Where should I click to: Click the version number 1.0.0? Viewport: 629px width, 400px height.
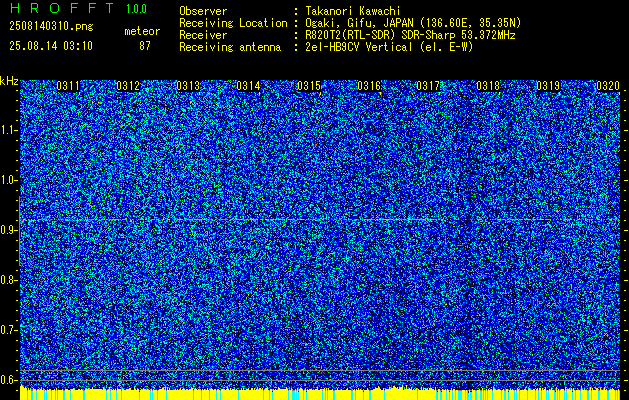coord(136,8)
